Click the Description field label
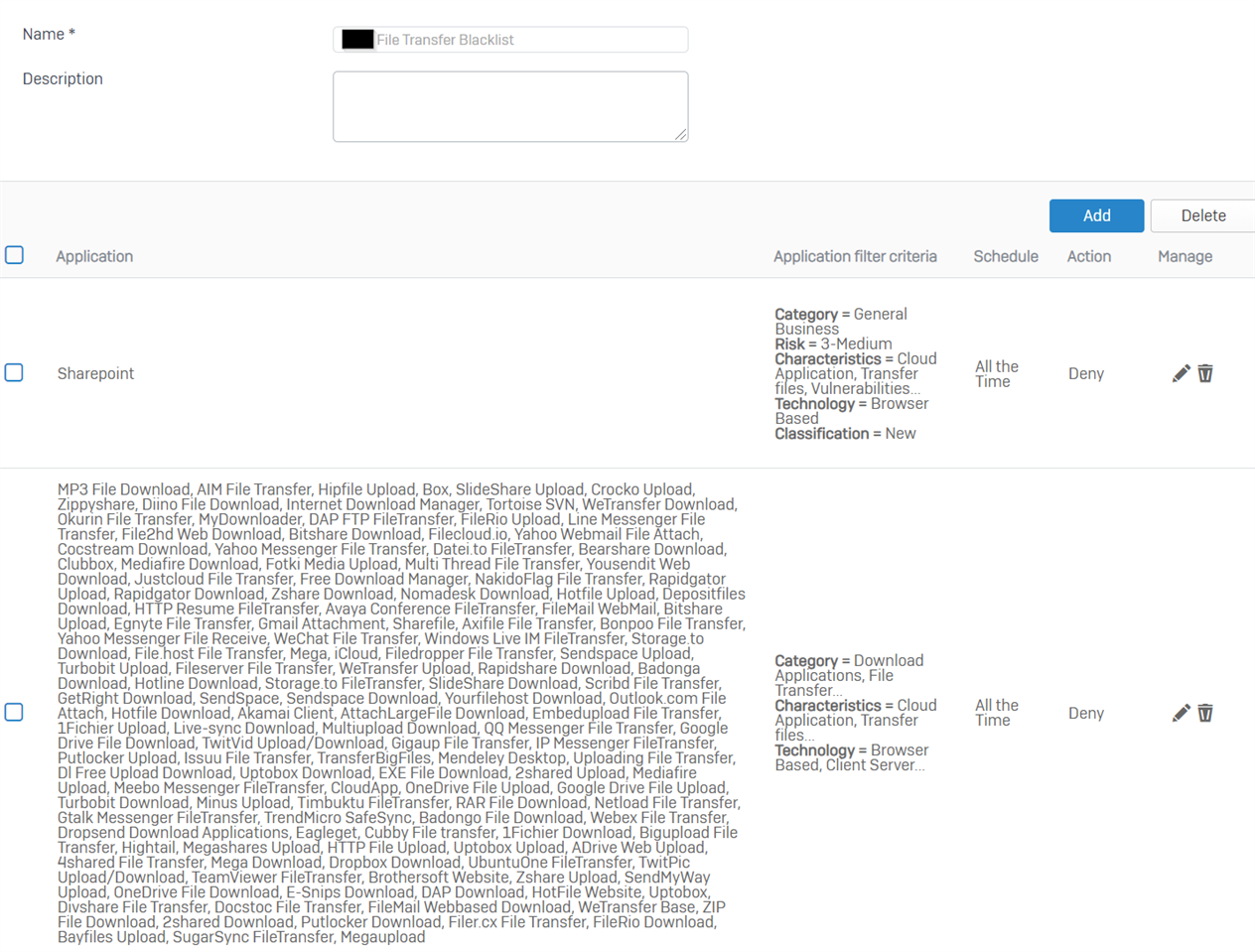This screenshot has width=1255, height=952. (63, 78)
